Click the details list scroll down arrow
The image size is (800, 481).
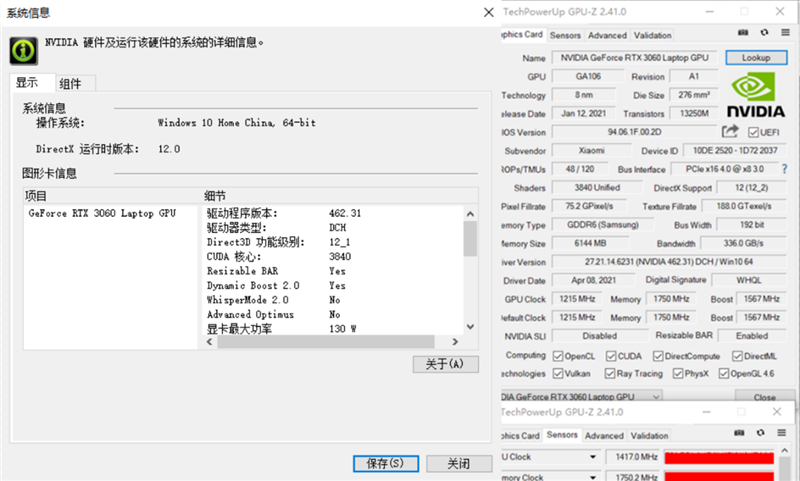tap(470, 327)
